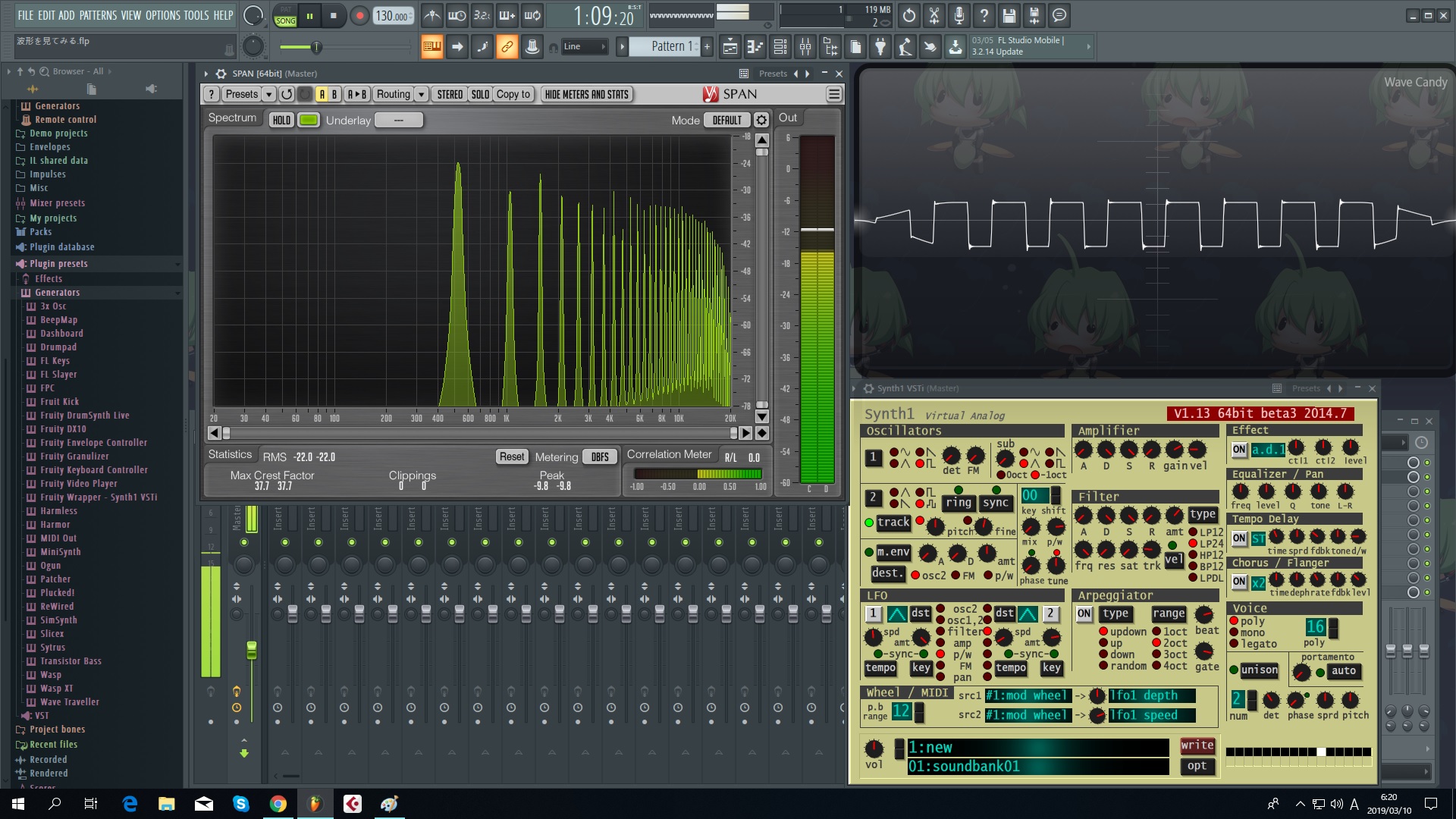
Task: Collapse the Plugin presets folder
Action: coord(58,264)
